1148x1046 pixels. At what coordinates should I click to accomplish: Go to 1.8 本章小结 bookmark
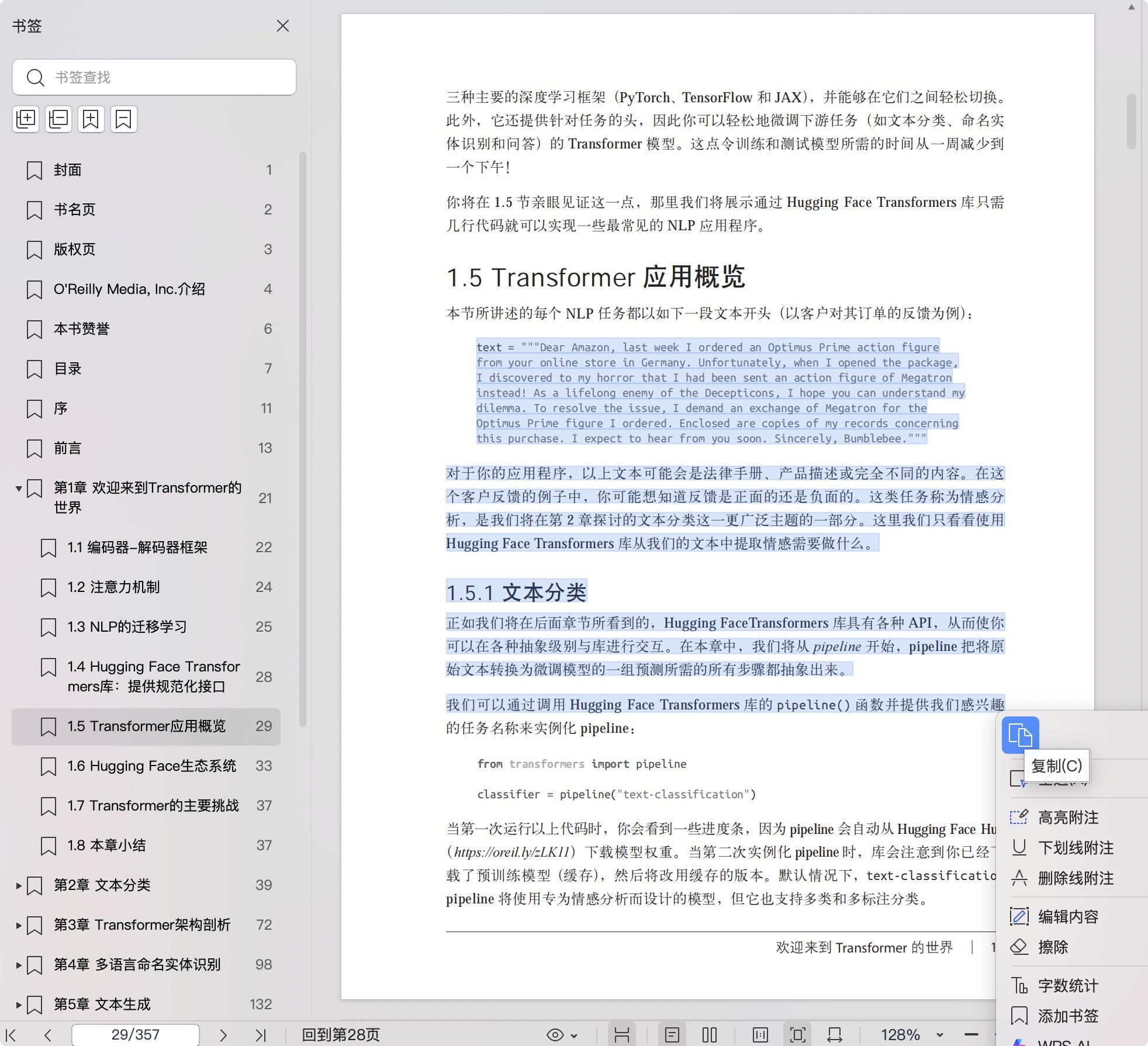pos(146,846)
